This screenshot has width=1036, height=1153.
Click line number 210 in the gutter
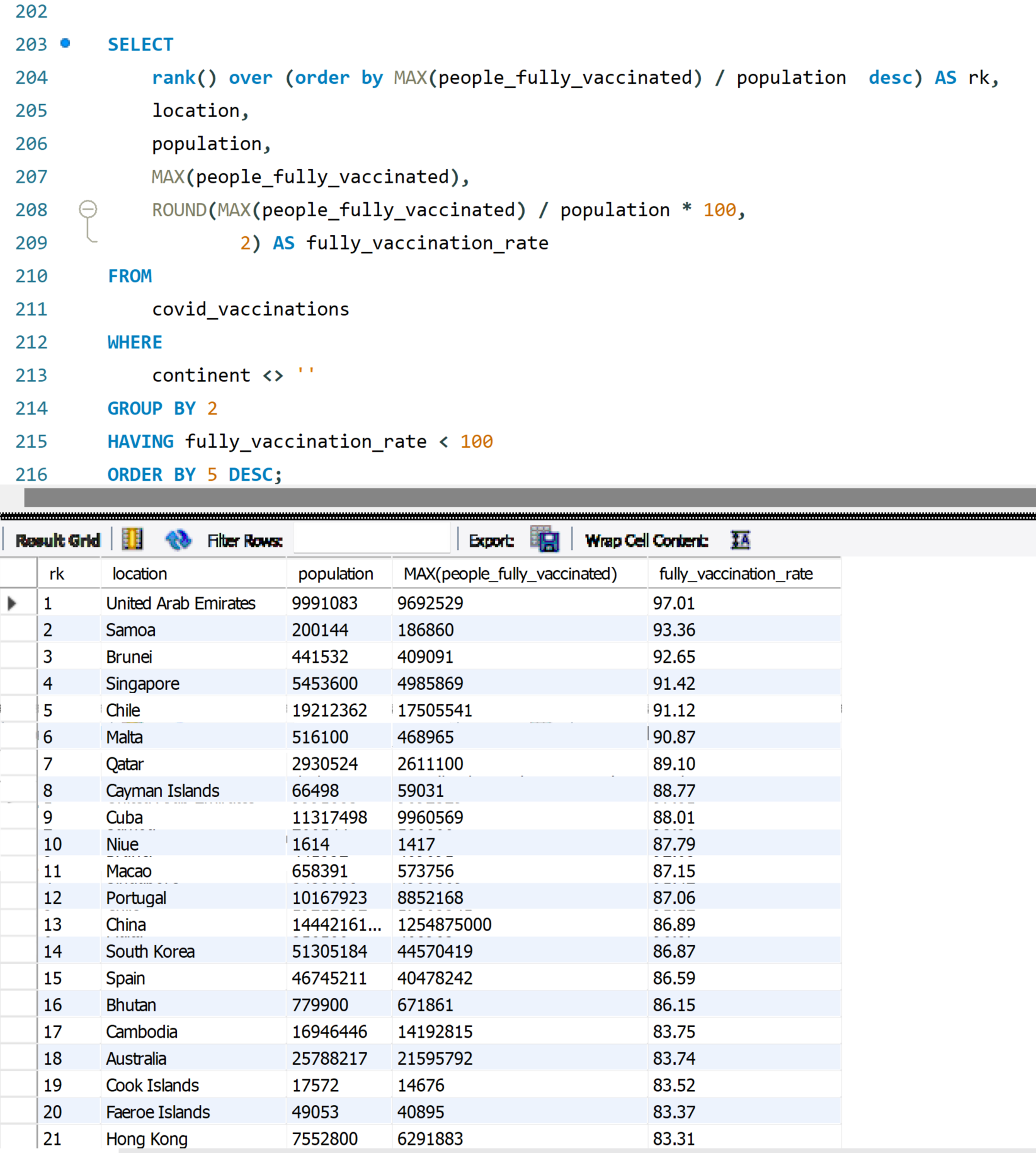coord(31,276)
